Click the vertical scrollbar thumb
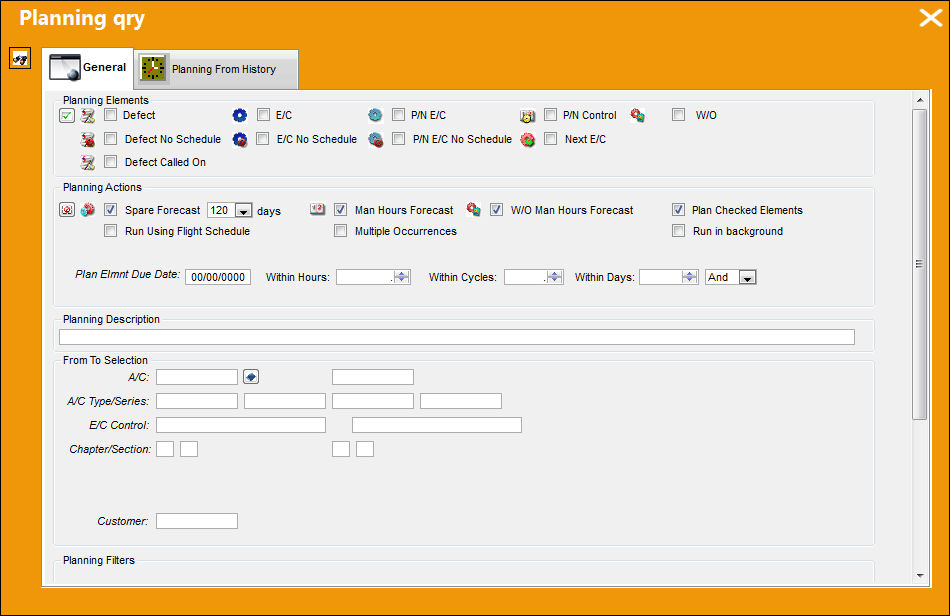The image size is (950, 616). 920,264
